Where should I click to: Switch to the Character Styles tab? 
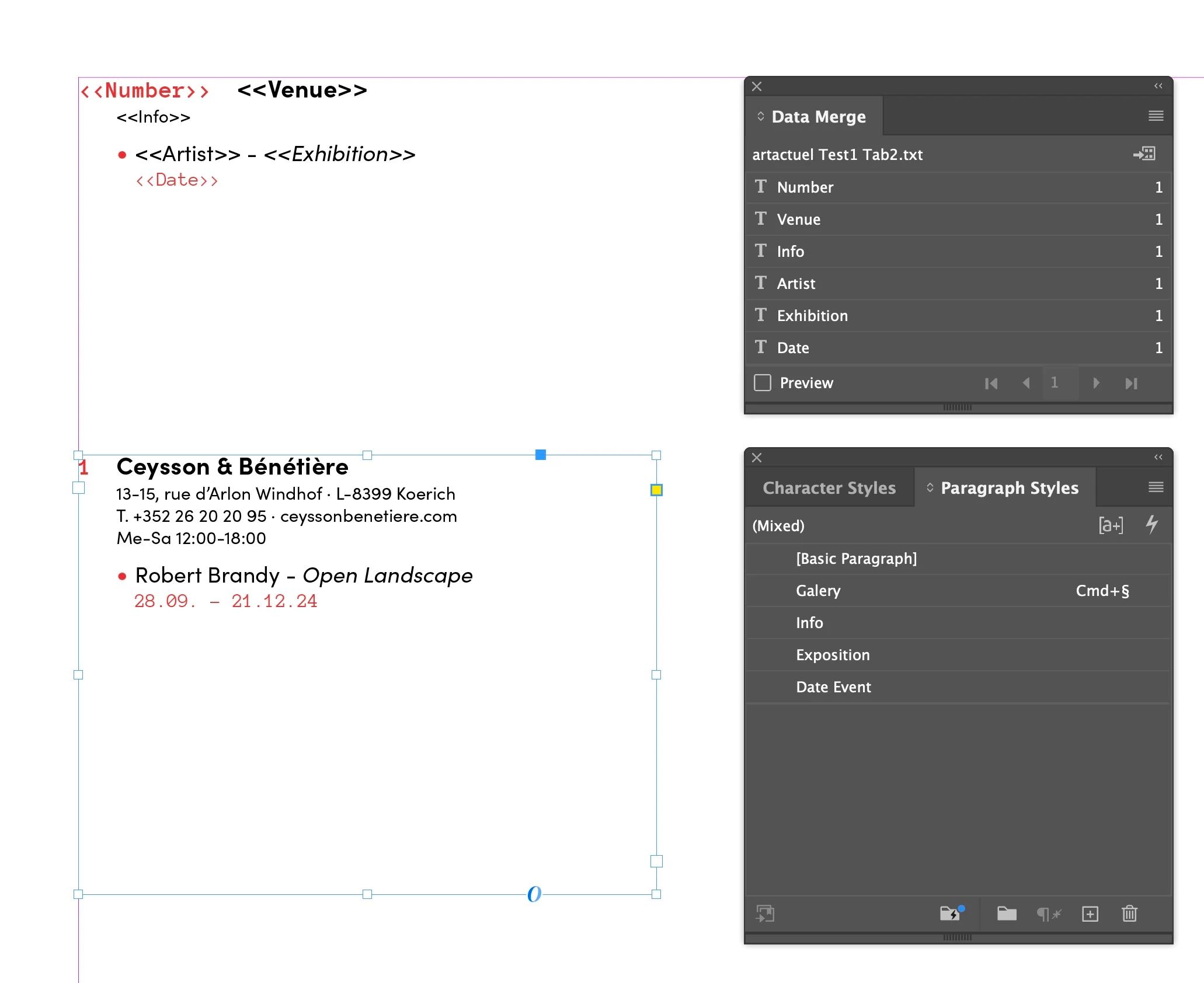(829, 488)
